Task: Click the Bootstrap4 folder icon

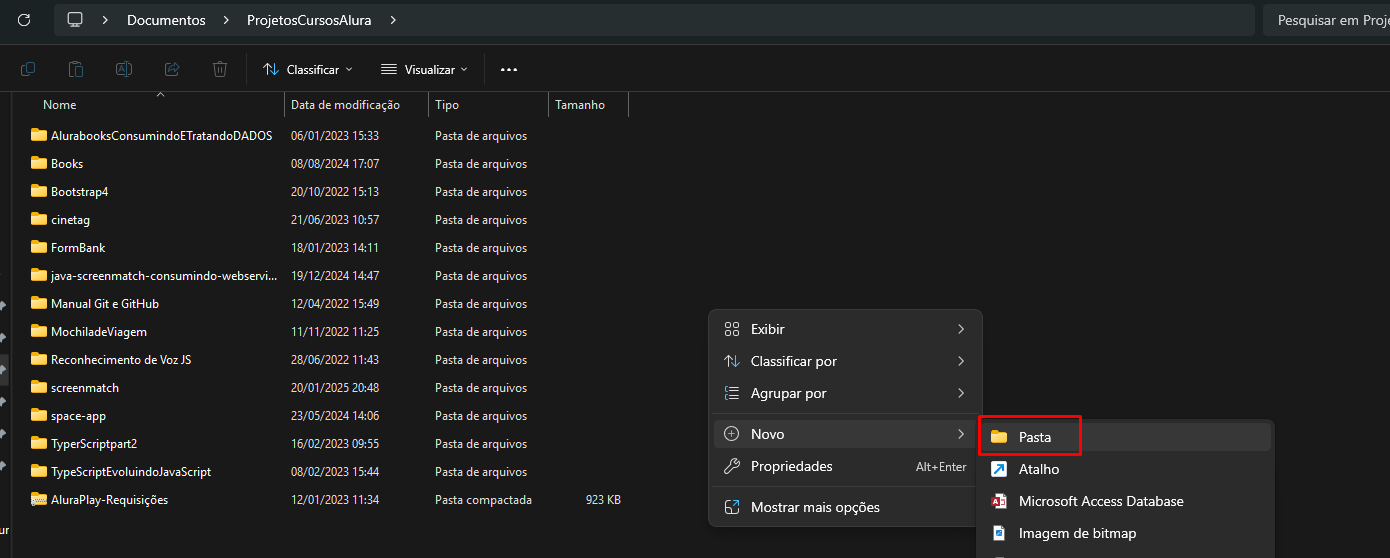Action: pyautogui.click(x=39, y=191)
